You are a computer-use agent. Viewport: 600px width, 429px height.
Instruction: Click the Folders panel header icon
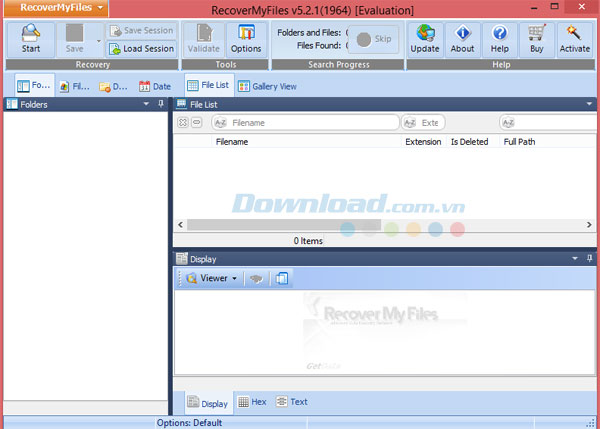(x=12, y=104)
